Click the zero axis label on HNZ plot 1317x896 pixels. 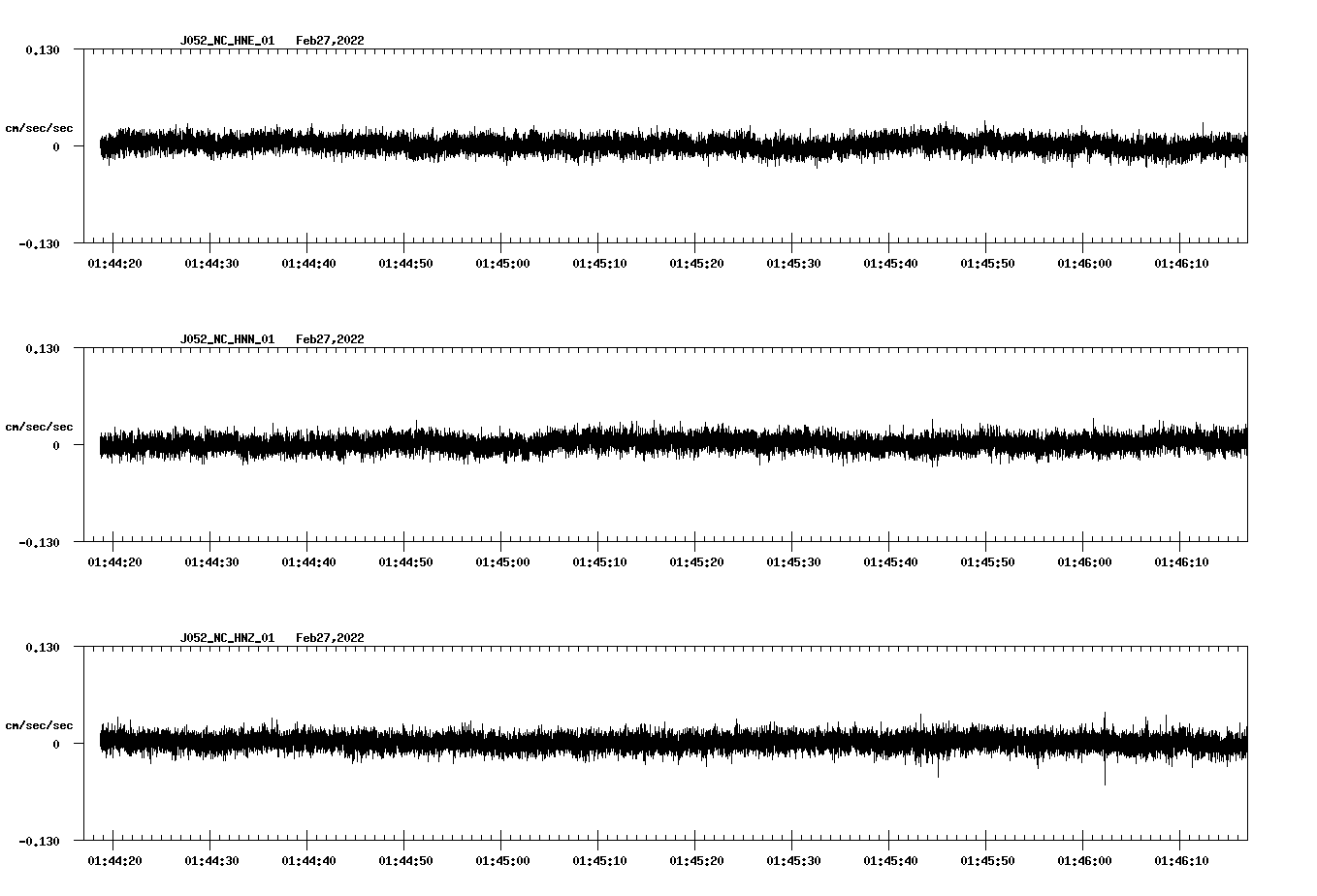[x=56, y=744]
